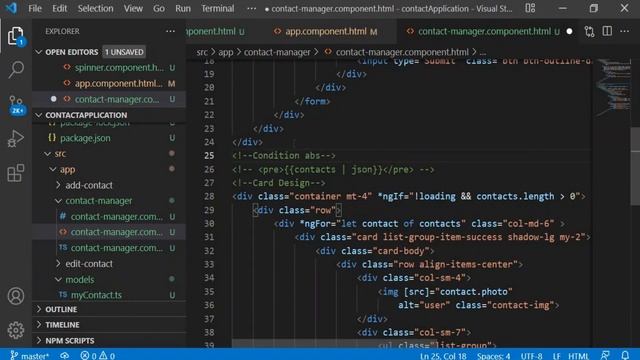
Task: Open Explorer panel more actions ellipsis
Action: click(170, 31)
